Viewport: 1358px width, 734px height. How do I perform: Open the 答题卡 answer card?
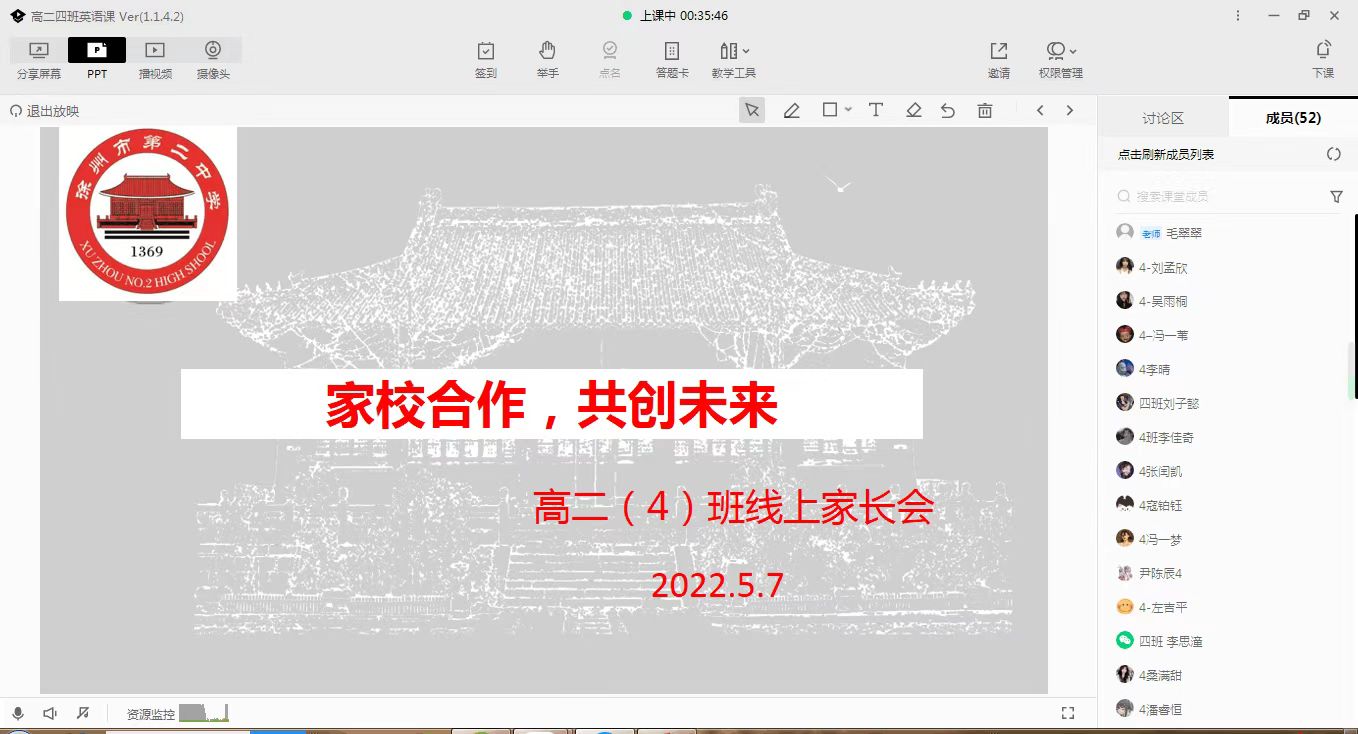[672, 60]
